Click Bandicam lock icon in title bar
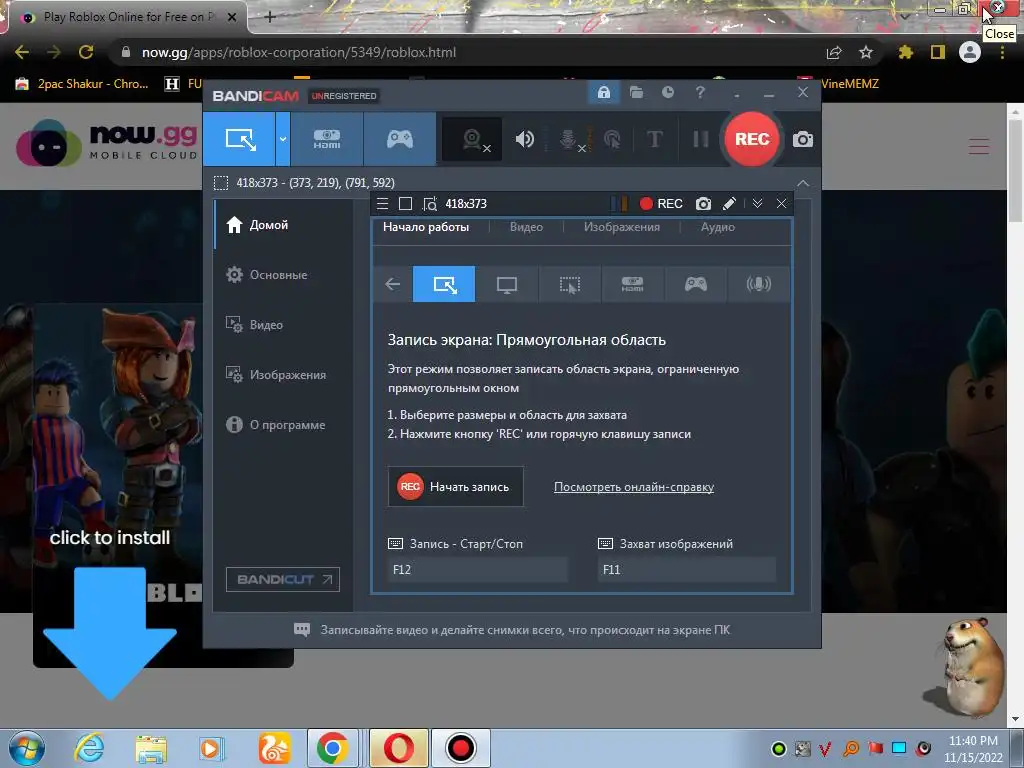Viewport: 1024px width, 768px height. tap(603, 93)
